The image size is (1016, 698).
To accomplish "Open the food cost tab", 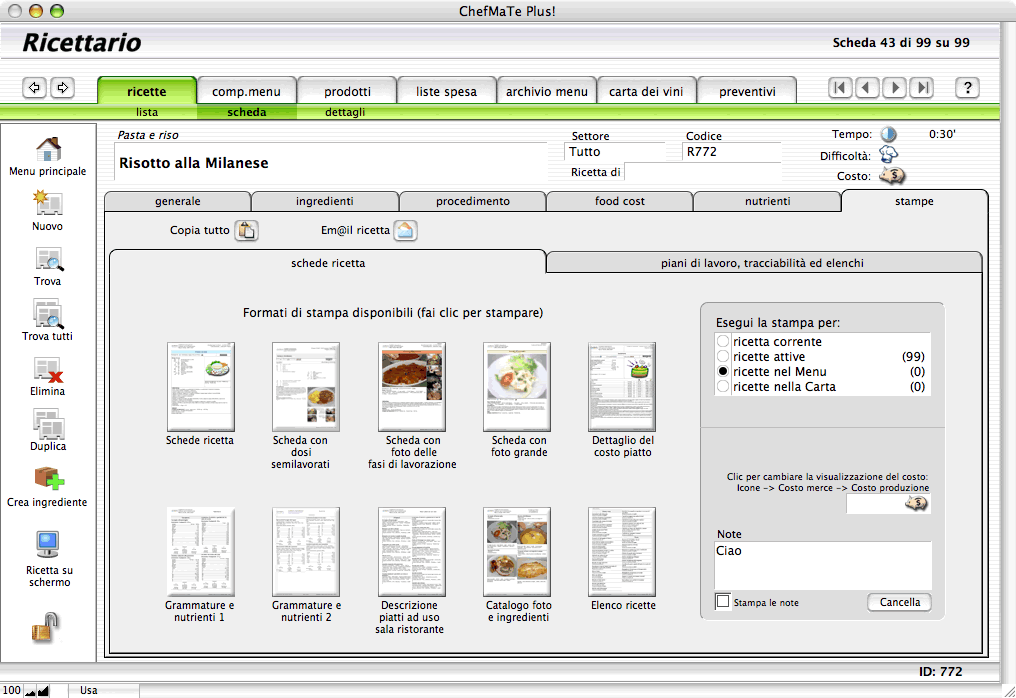I will (x=620, y=201).
